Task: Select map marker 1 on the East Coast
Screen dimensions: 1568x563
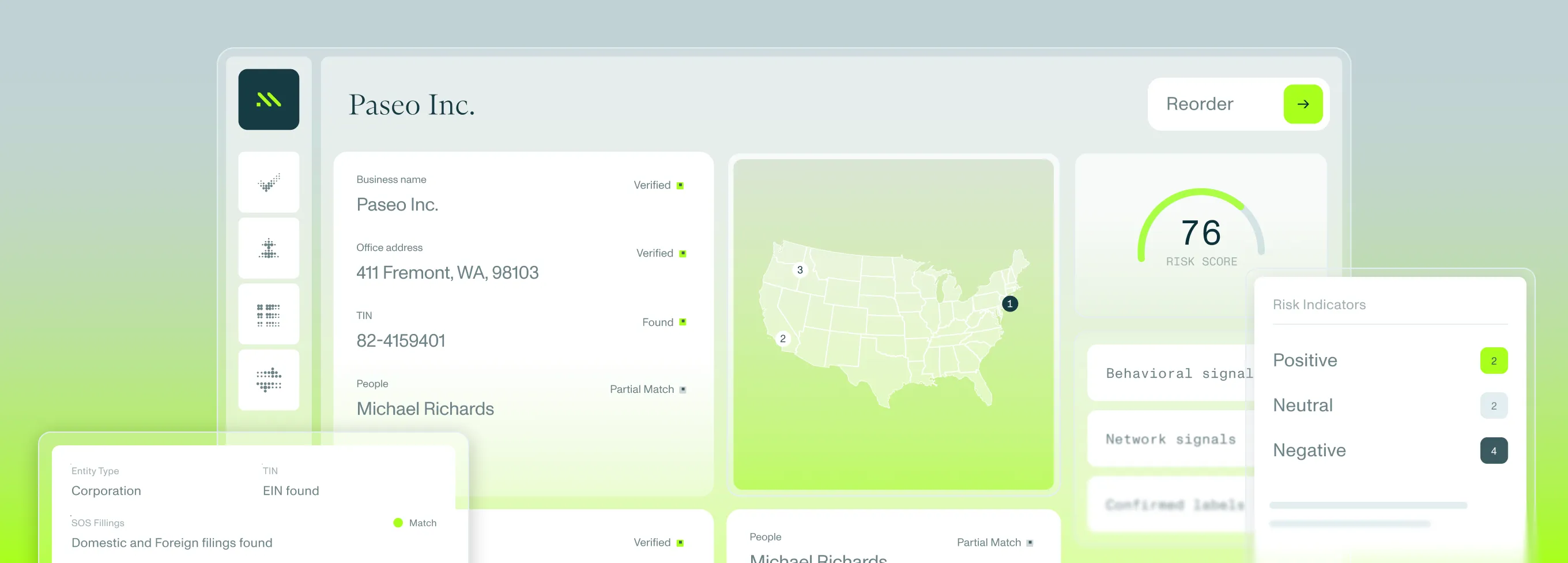Action: coord(1009,303)
